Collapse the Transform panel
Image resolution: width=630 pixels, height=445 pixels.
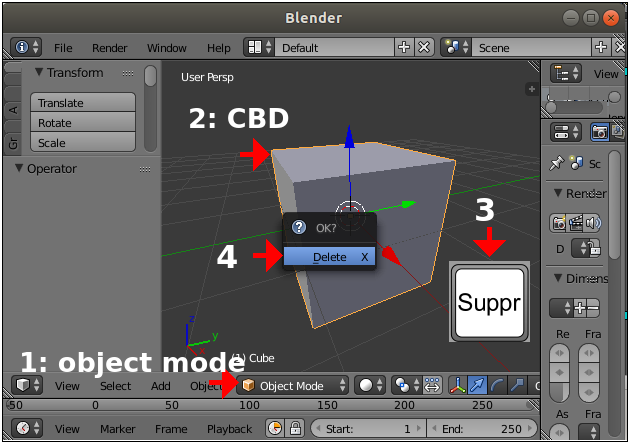39,72
